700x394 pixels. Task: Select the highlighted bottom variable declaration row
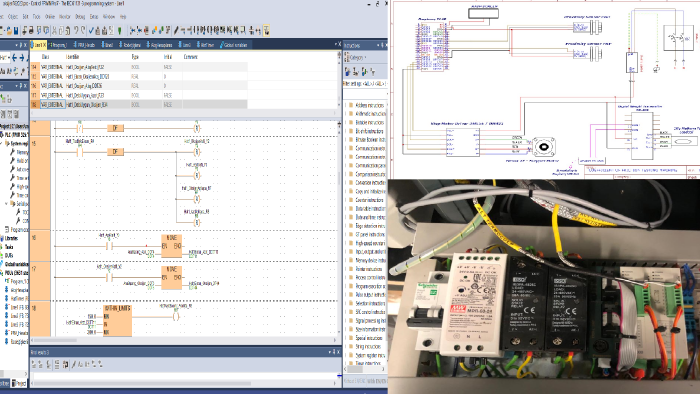139,104
